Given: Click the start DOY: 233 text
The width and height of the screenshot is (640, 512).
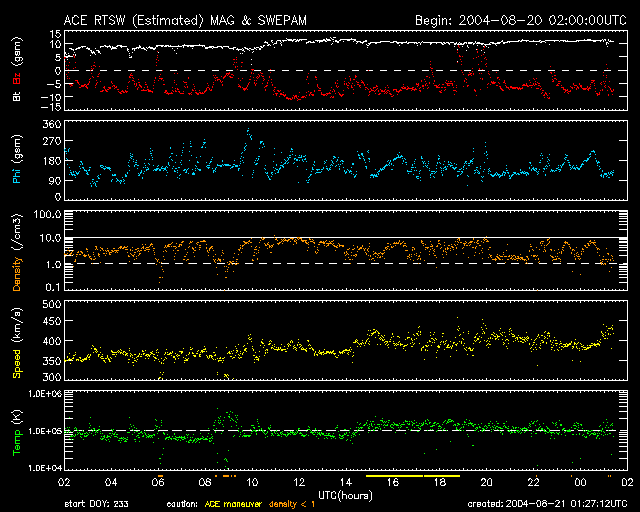Looking at the screenshot, I should pos(96,503).
